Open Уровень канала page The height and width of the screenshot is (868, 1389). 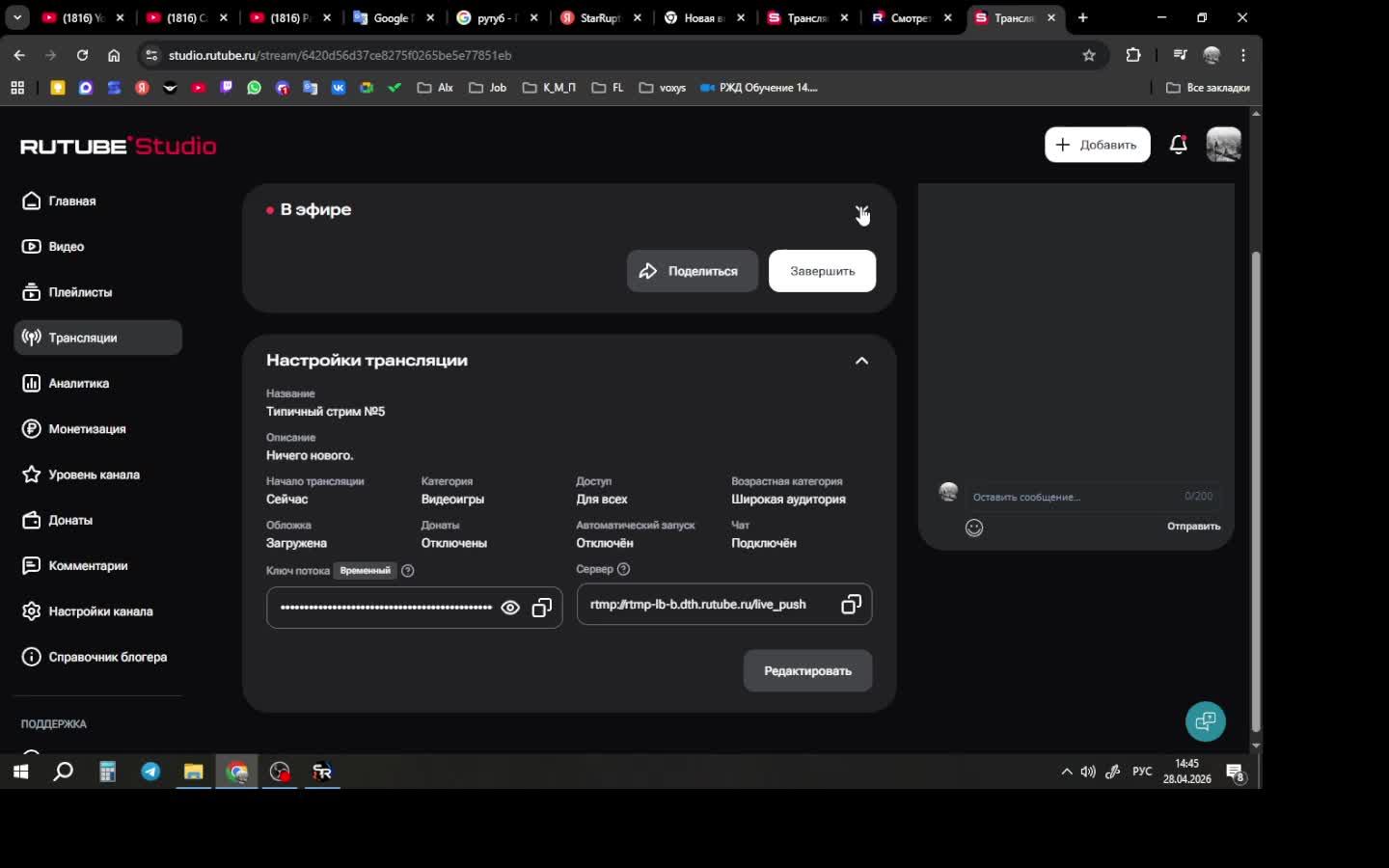pyautogui.click(x=80, y=475)
